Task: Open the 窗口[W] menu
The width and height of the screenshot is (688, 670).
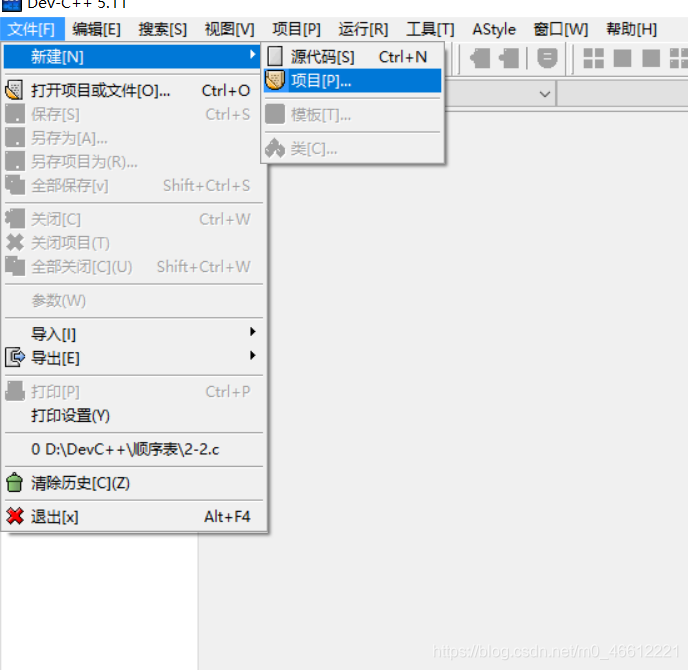Action: (561, 29)
